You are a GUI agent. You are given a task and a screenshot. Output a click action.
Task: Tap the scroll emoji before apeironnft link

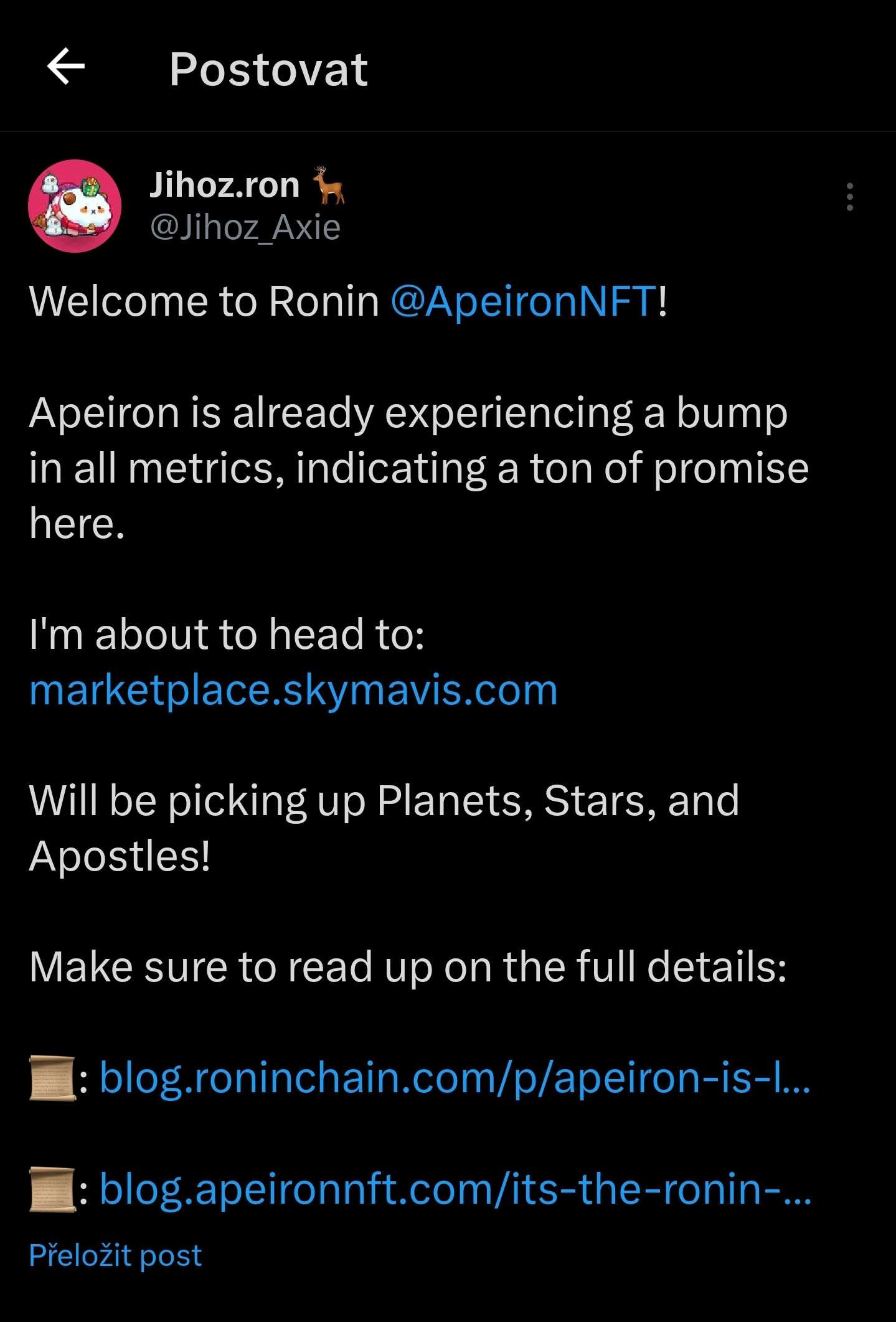tap(52, 1189)
